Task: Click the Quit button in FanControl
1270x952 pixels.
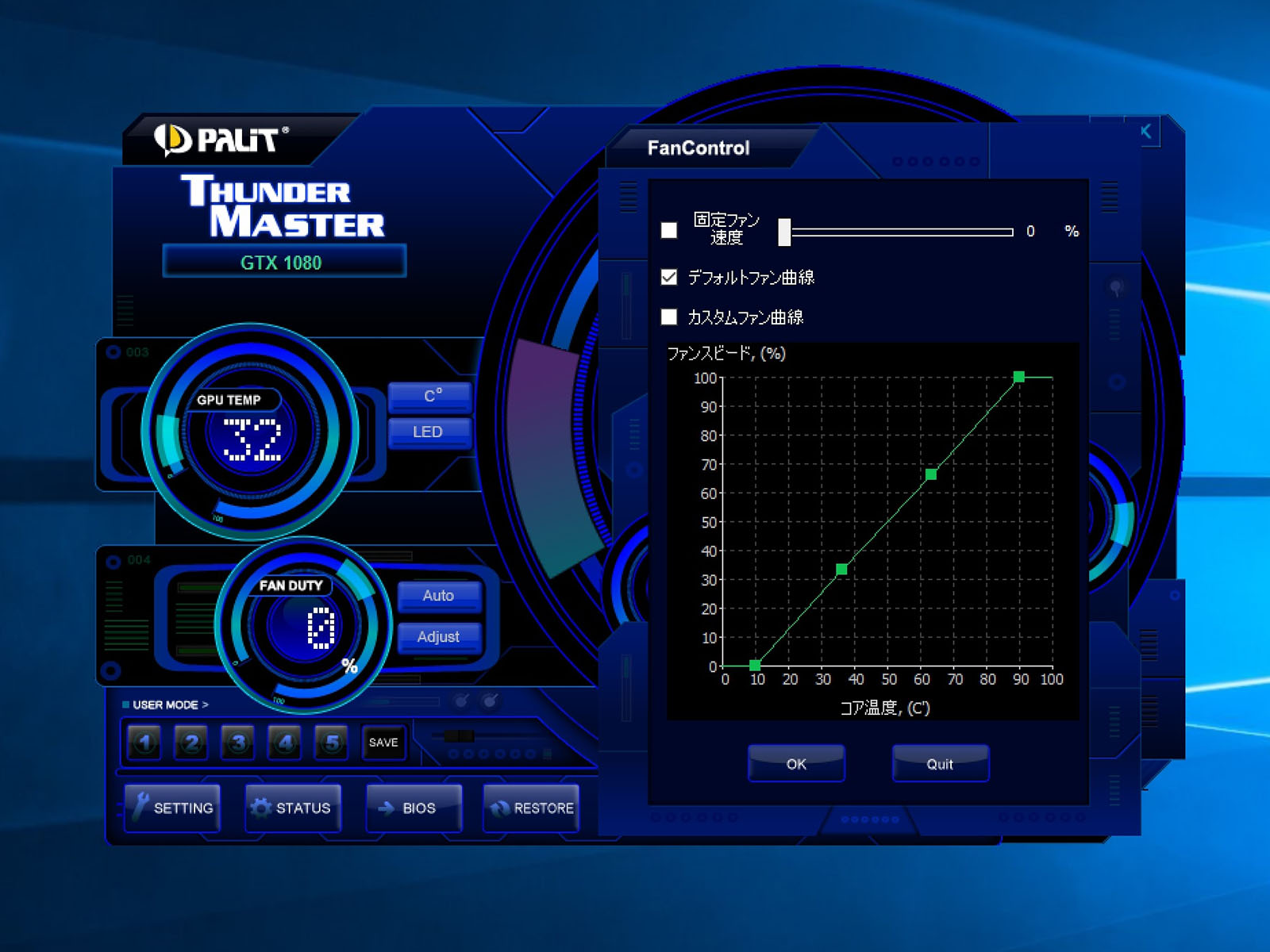Action: [x=940, y=763]
